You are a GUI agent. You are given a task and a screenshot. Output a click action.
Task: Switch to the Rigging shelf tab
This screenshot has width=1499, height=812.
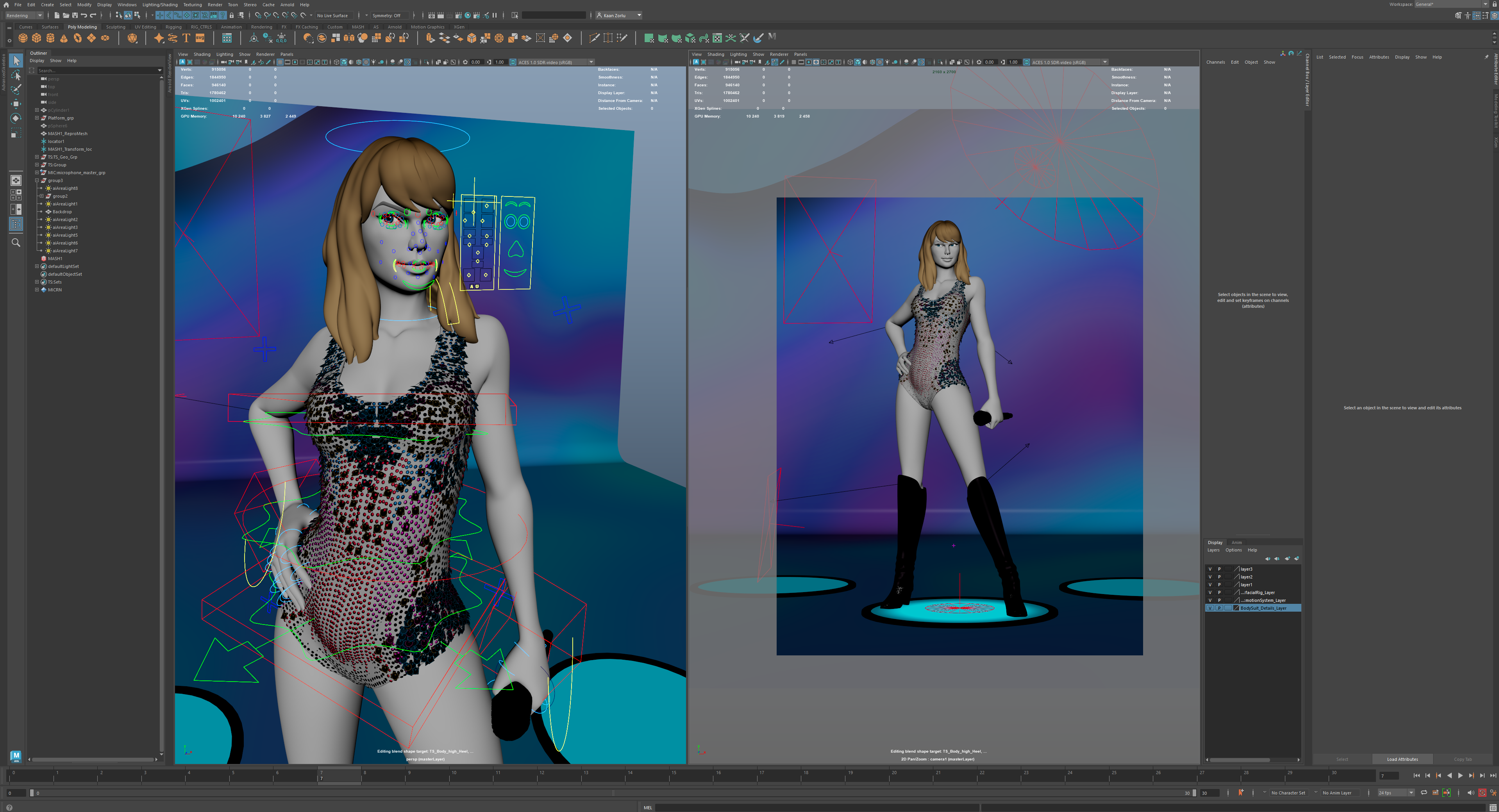[173, 27]
